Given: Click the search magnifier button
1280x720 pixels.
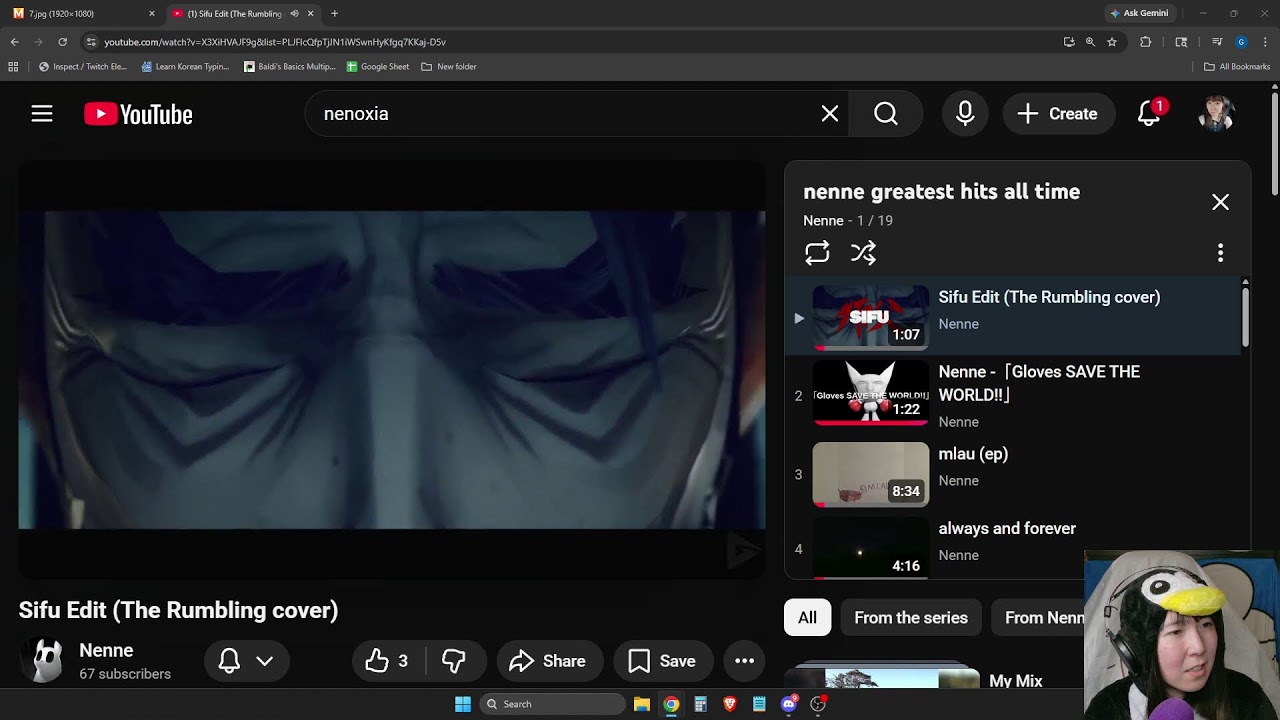Looking at the screenshot, I should pyautogui.click(x=885, y=114).
